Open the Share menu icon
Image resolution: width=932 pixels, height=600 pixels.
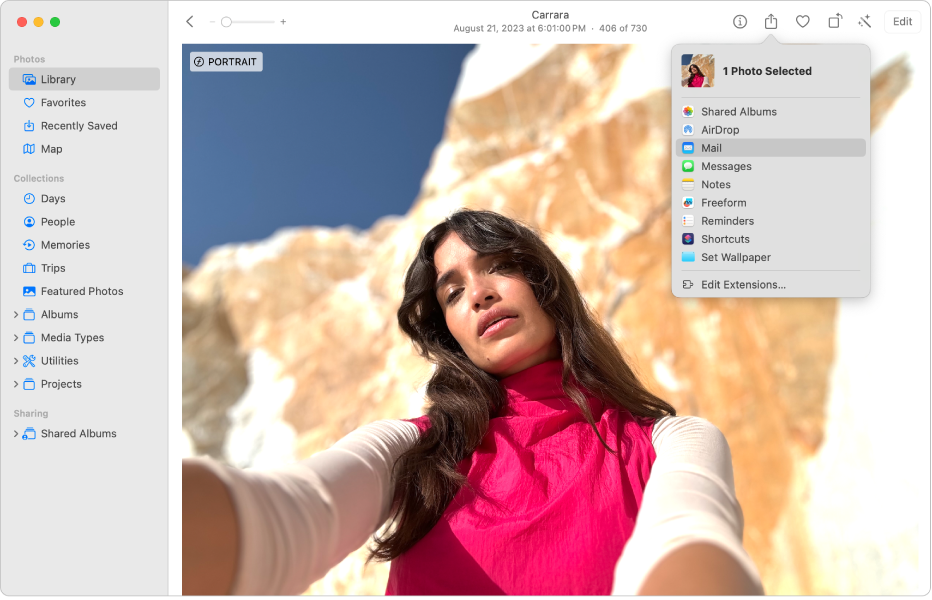[x=770, y=20]
